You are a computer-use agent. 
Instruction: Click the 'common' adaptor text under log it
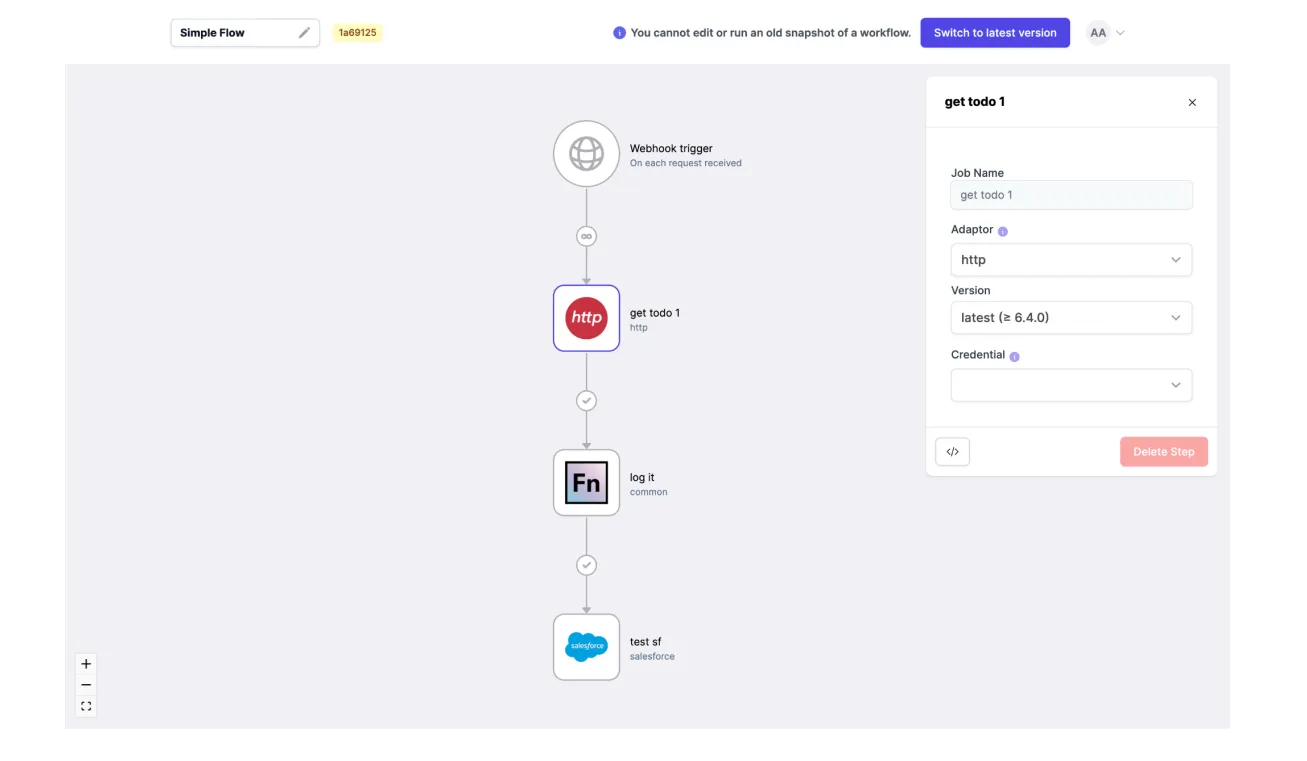pyautogui.click(x=648, y=492)
